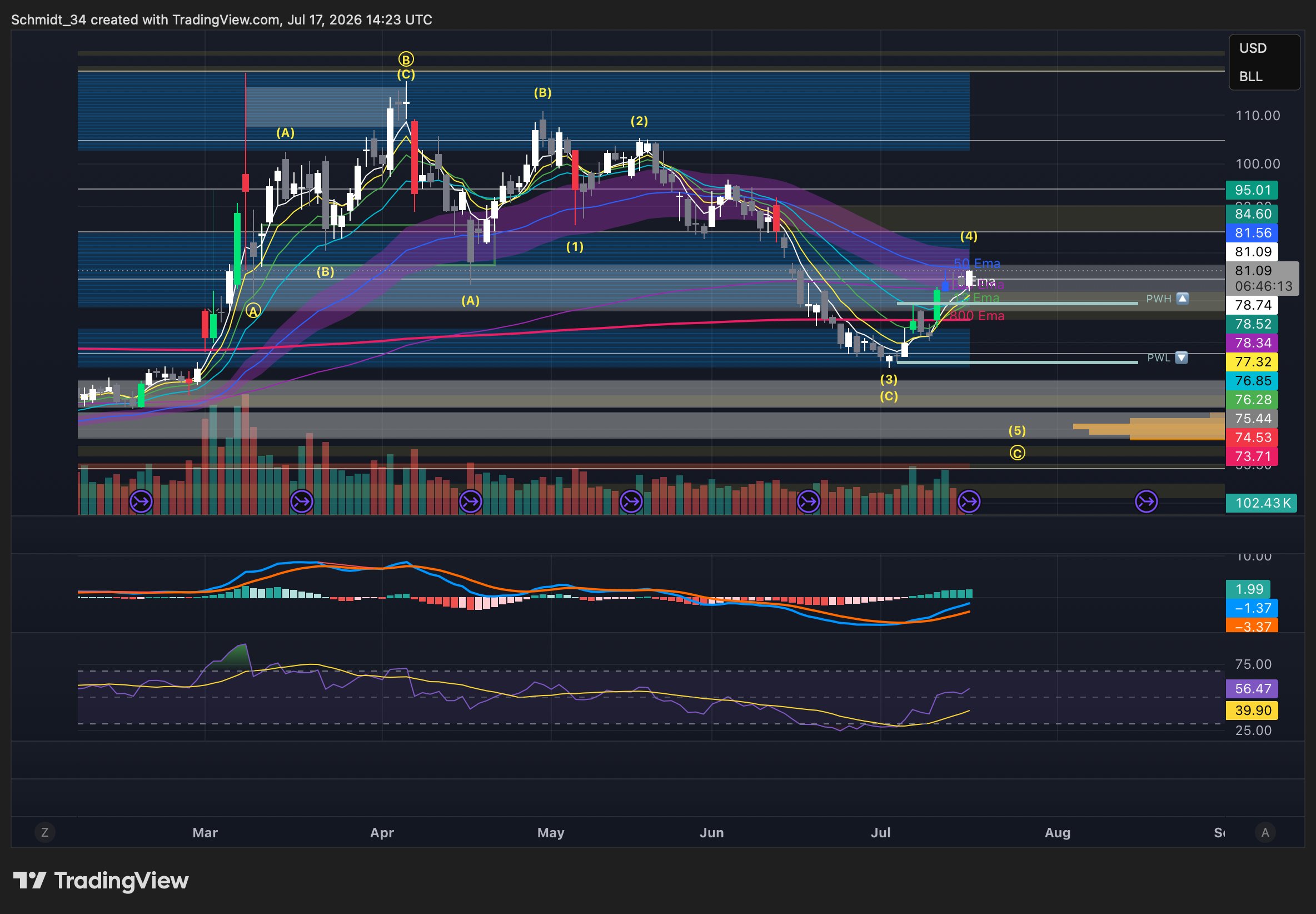This screenshot has width=1316, height=914.
Task: Click the Apr label on time axis
Action: (x=382, y=832)
